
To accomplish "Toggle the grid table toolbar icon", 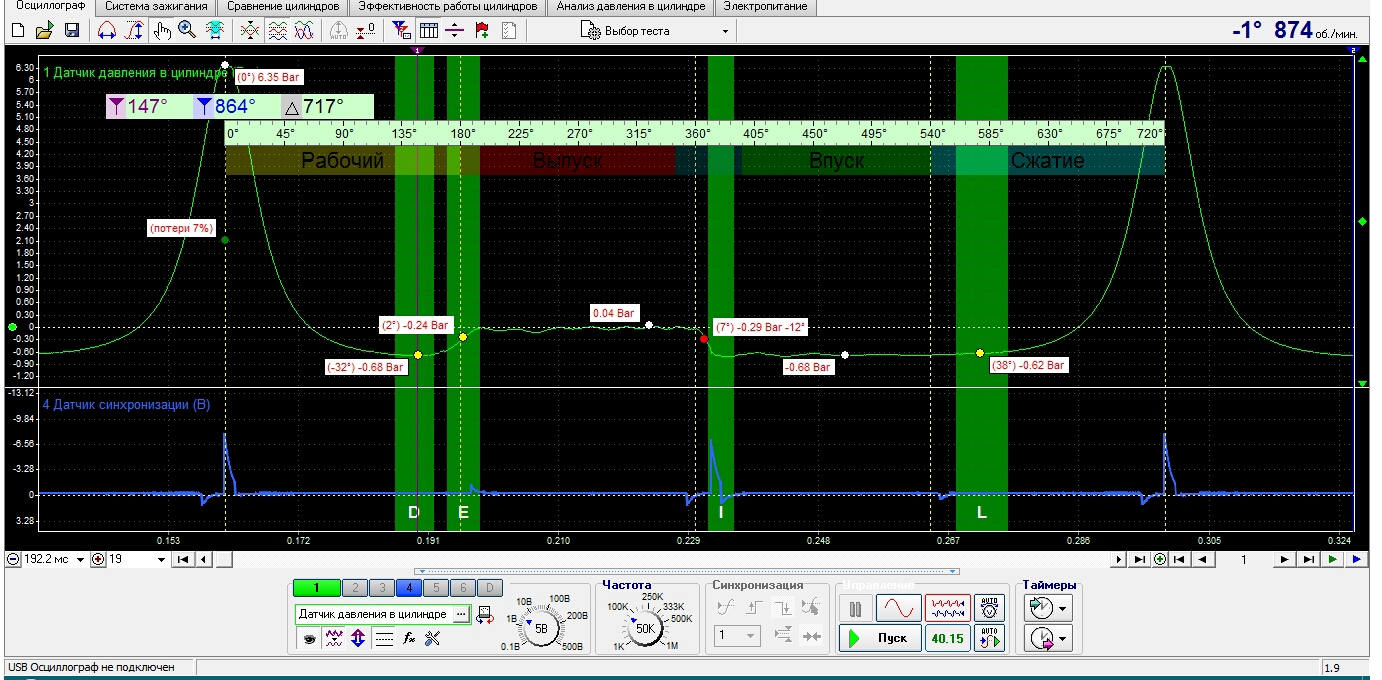I will click(428, 31).
